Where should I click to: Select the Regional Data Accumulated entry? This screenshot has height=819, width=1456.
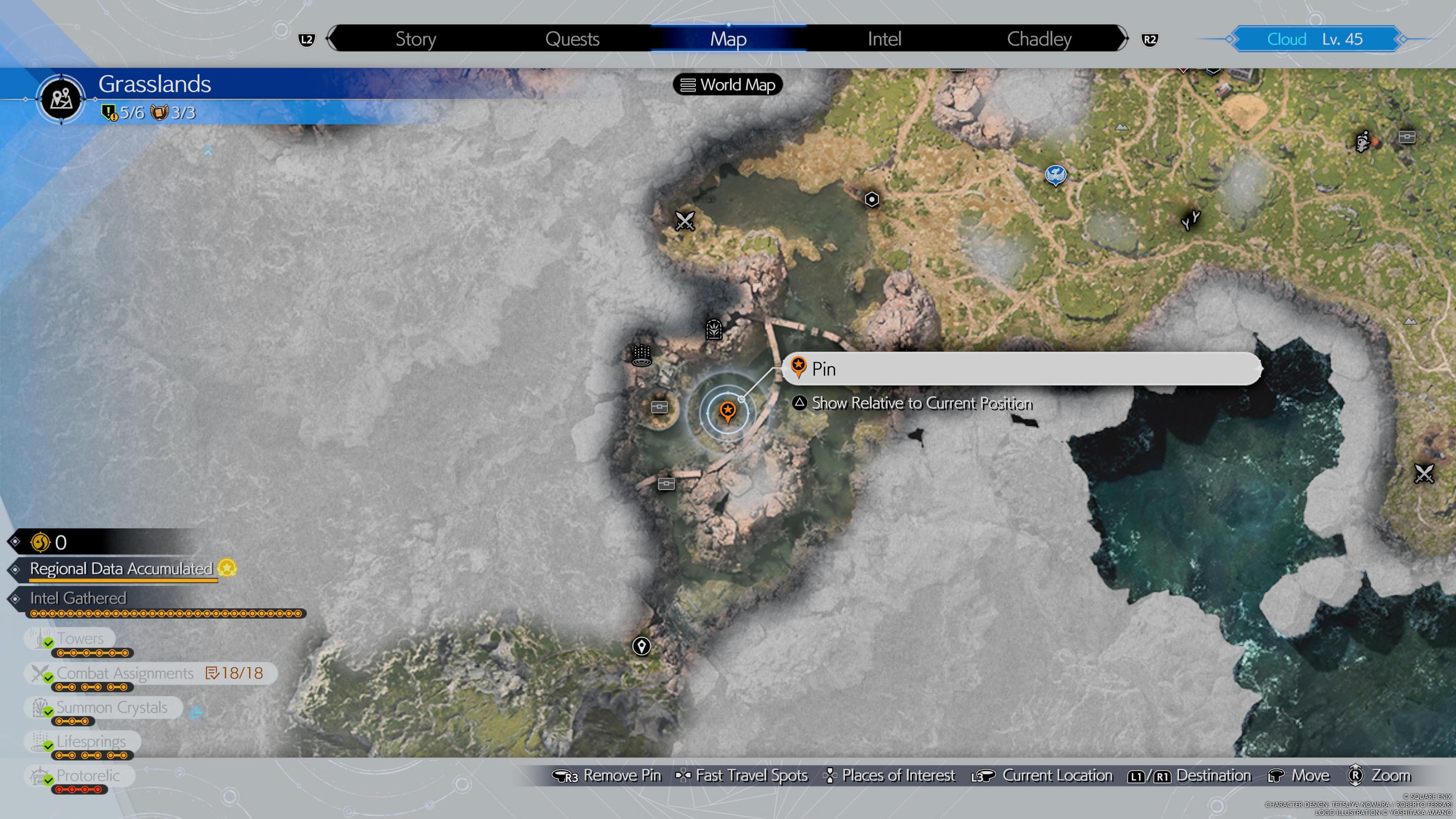(121, 569)
